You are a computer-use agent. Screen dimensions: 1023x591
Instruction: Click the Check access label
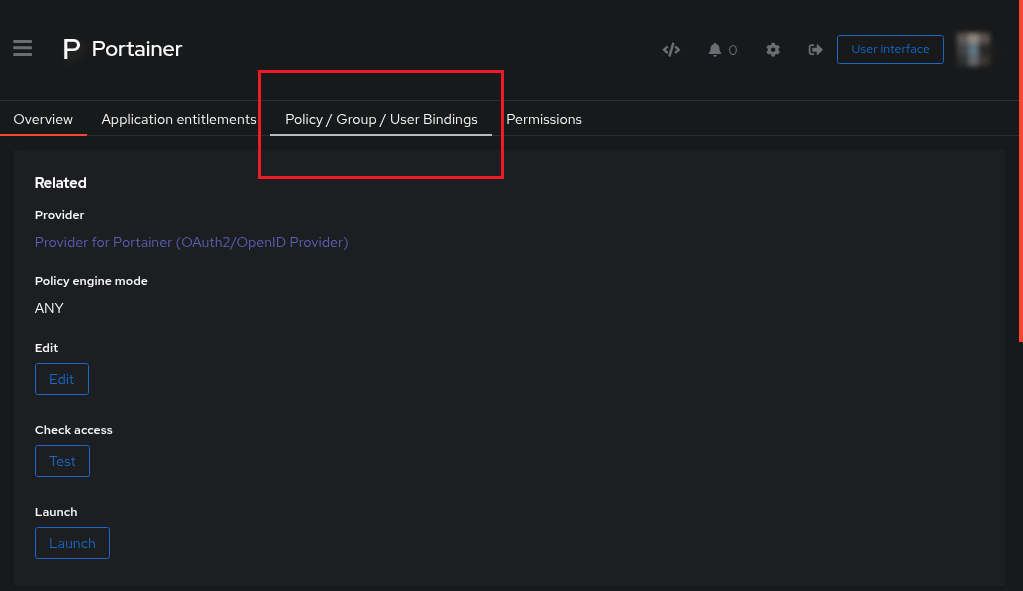(74, 430)
